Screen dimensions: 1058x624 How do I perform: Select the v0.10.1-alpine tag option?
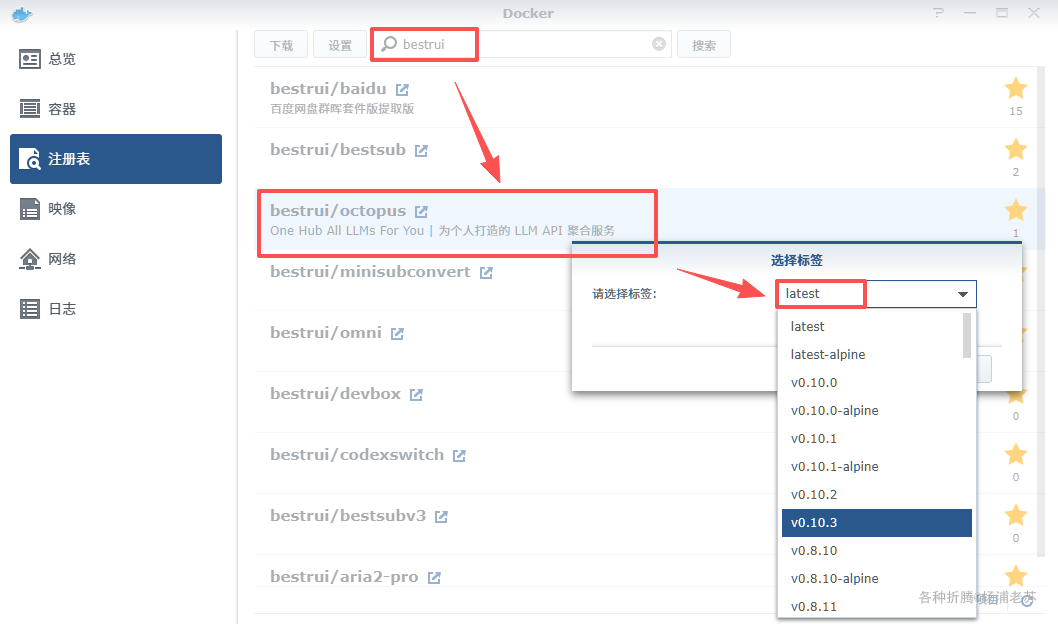(876, 467)
